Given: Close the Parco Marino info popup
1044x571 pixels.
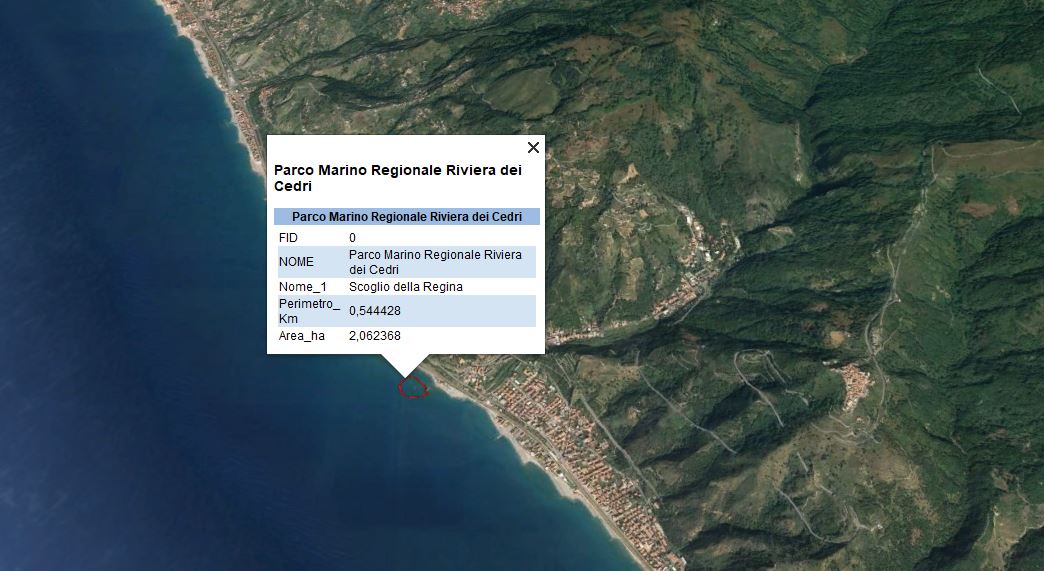Looking at the screenshot, I should [x=533, y=147].
